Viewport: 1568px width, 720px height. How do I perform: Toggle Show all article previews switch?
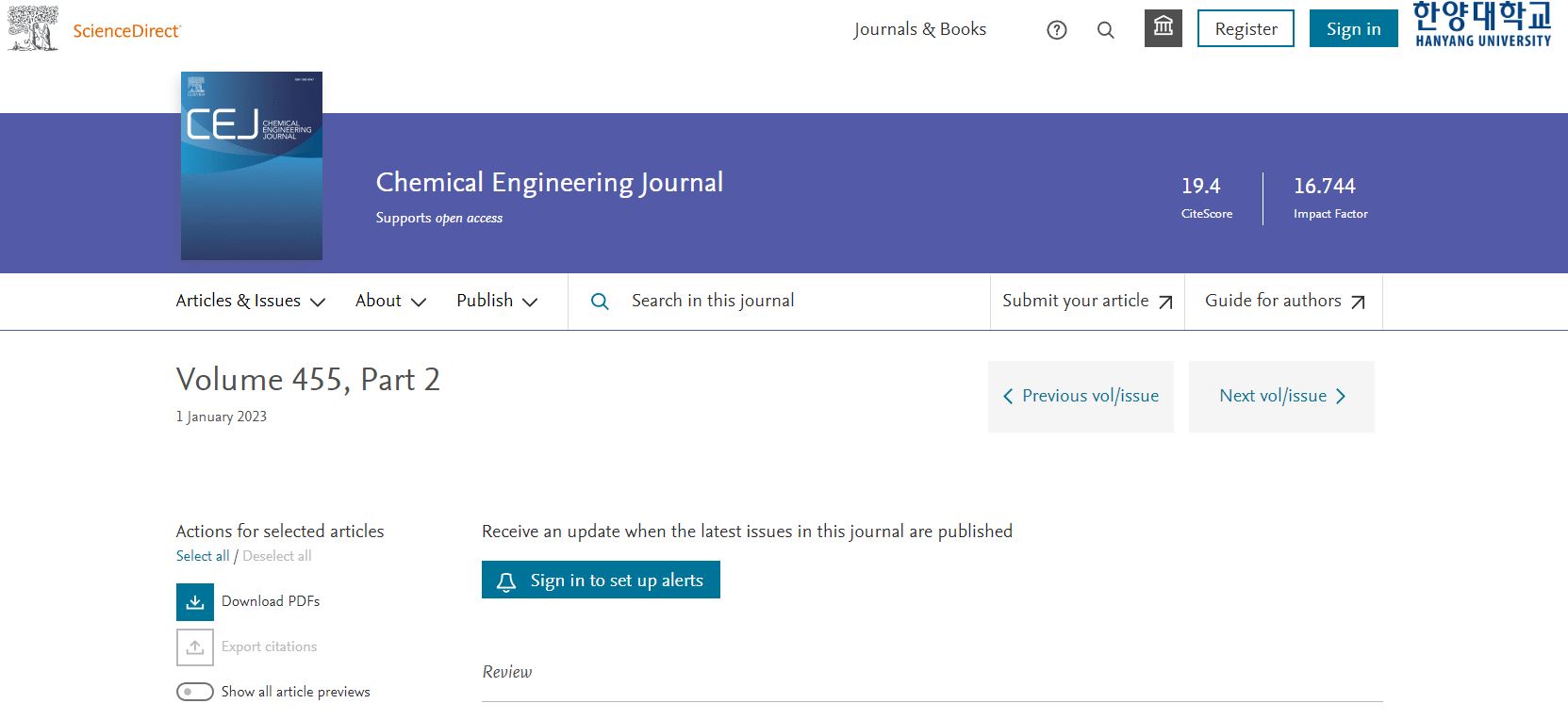click(195, 692)
